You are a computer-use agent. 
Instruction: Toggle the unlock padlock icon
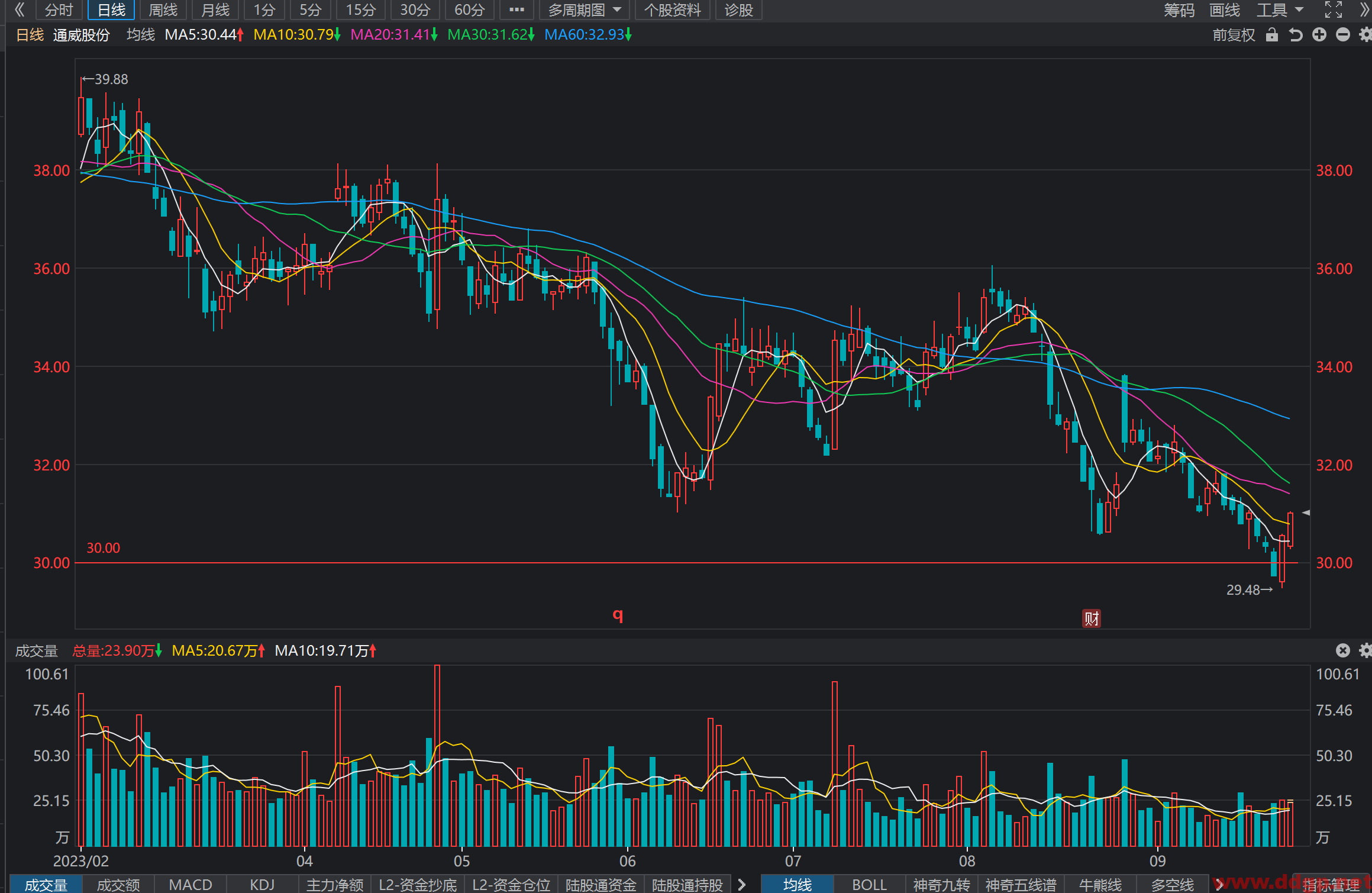point(1271,35)
